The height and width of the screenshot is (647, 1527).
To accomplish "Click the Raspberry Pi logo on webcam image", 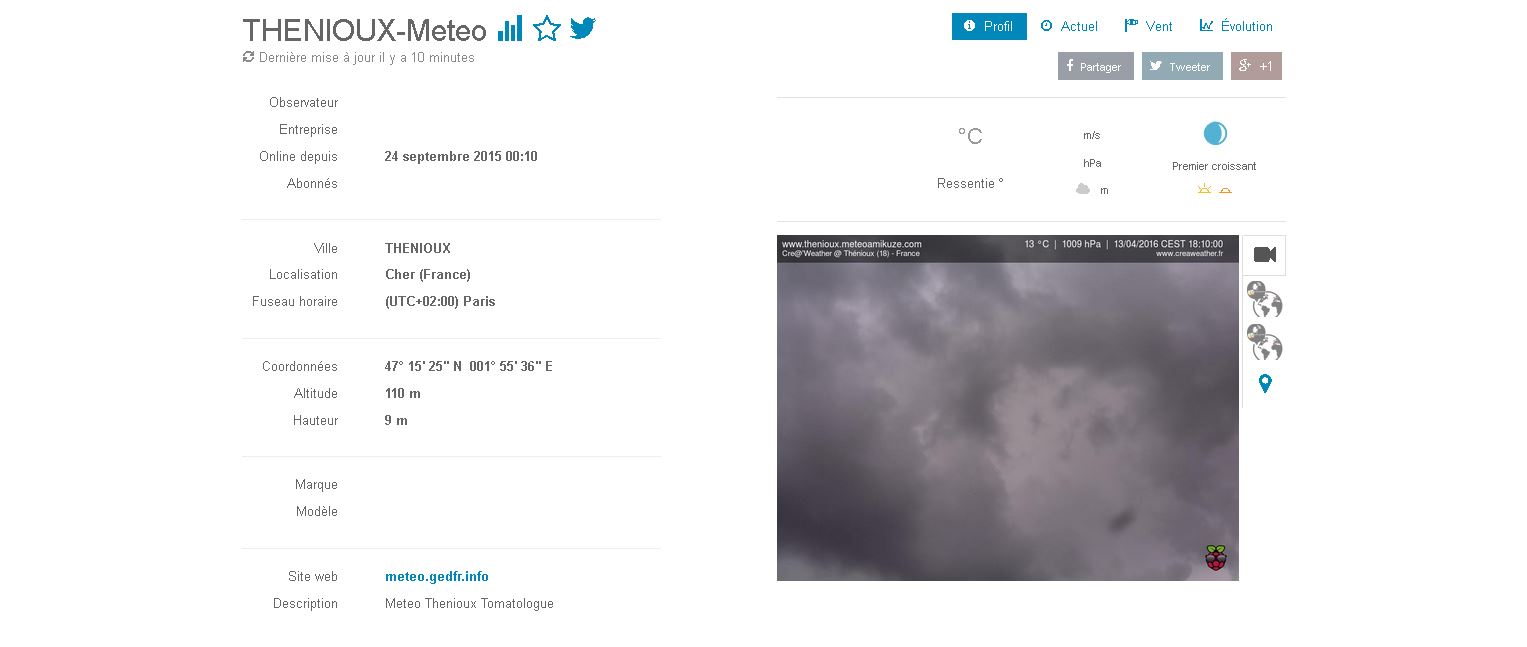I will 1216,558.
